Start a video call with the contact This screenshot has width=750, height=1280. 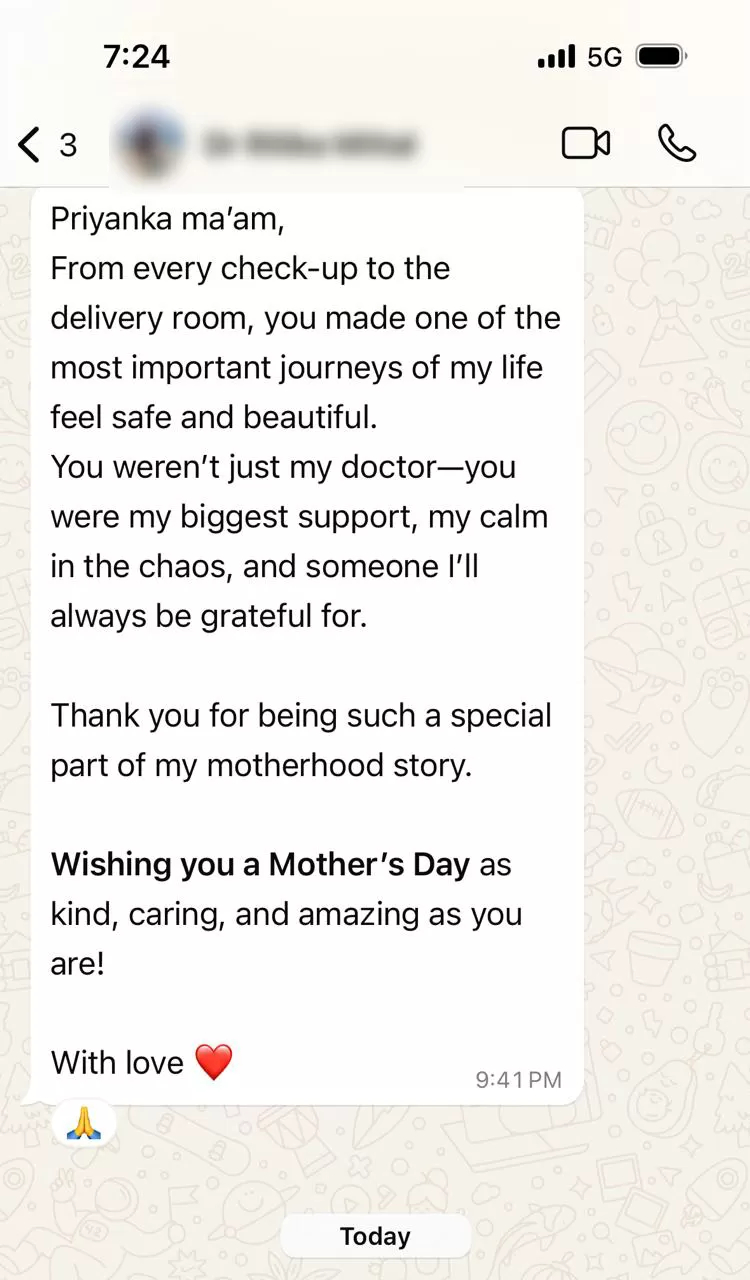[586, 144]
